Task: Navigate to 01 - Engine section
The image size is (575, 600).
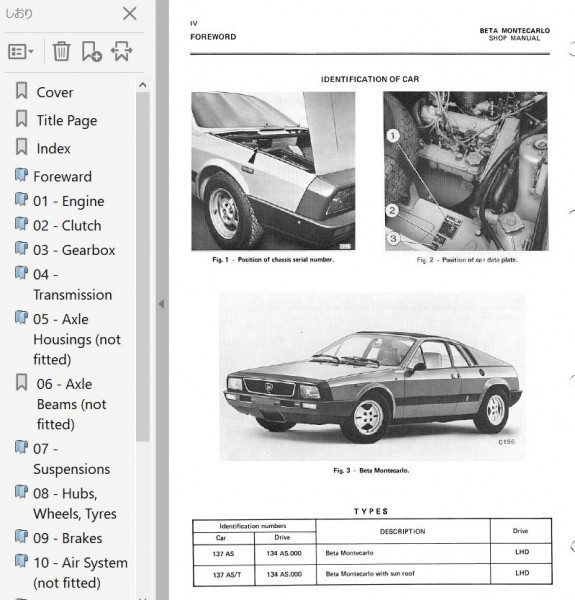Action: tap(69, 201)
